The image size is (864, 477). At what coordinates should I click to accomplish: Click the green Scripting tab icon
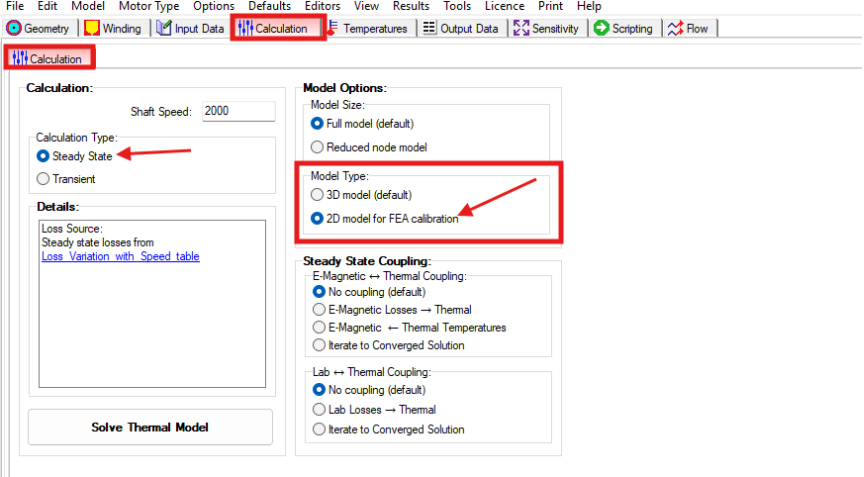(601, 28)
